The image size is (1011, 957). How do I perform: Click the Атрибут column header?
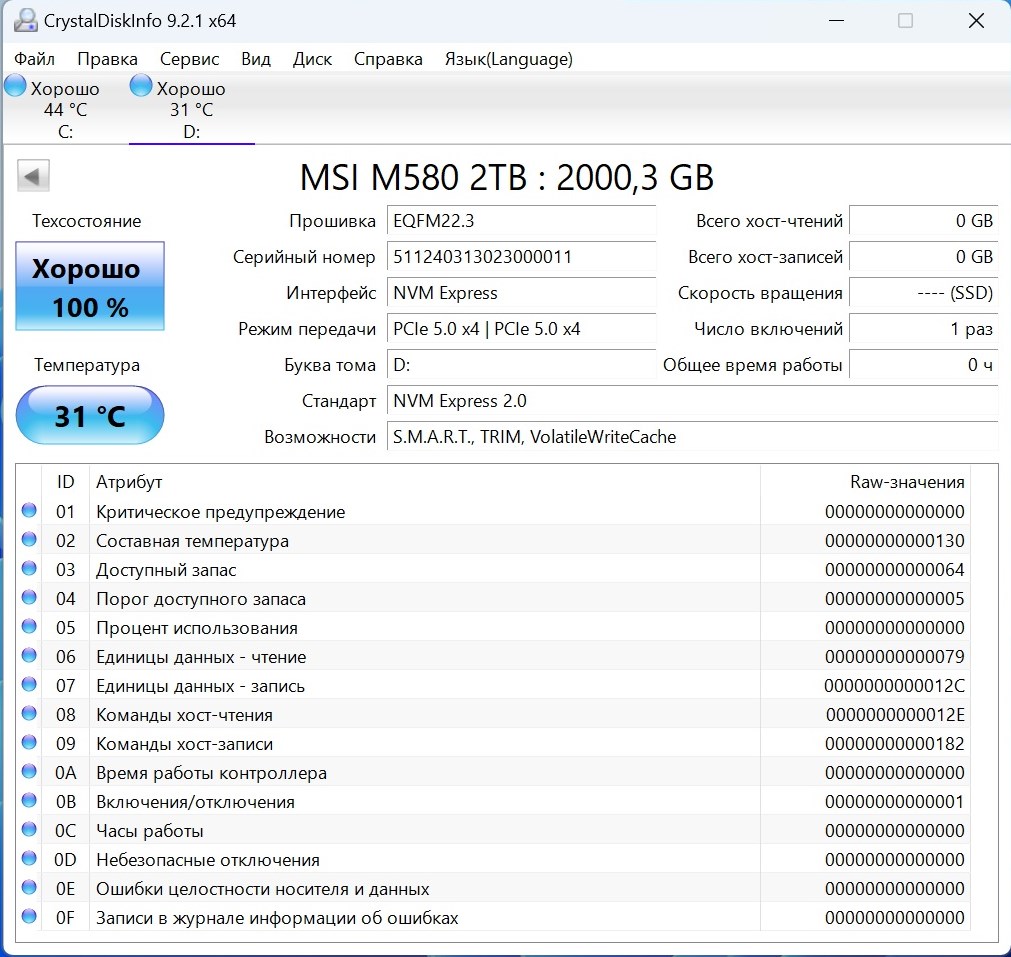pos(129,482)
